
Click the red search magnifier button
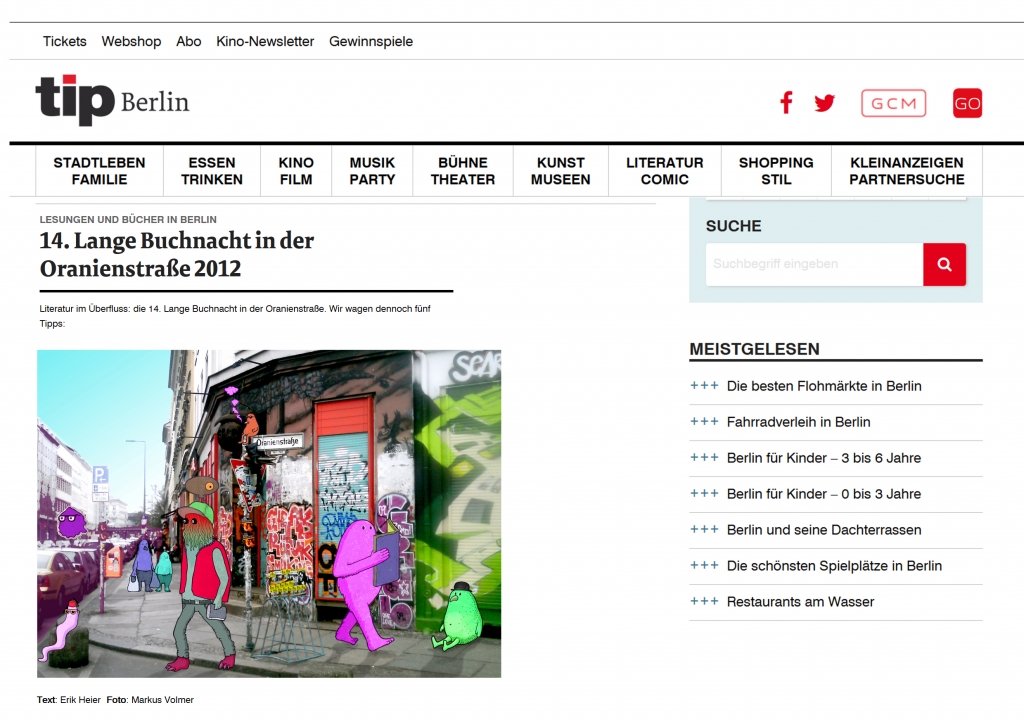click(944, 265)
